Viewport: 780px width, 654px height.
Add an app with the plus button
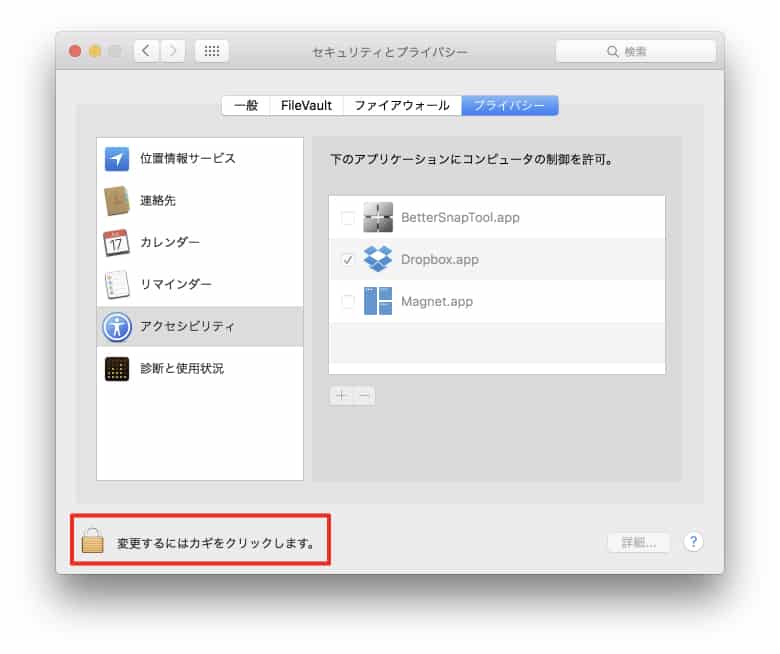[341, 395]
